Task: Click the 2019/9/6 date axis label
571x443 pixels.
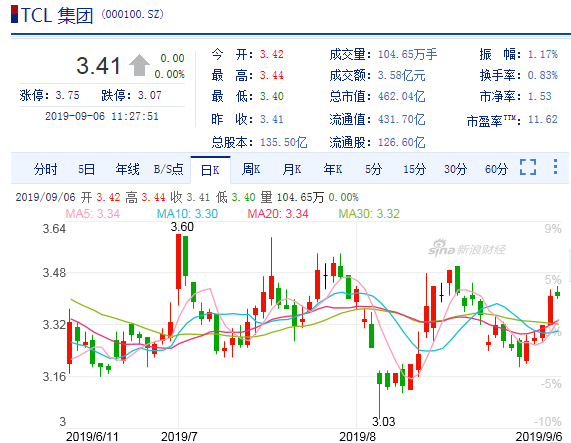Action: pyautogui.click(x=539, y=436)
